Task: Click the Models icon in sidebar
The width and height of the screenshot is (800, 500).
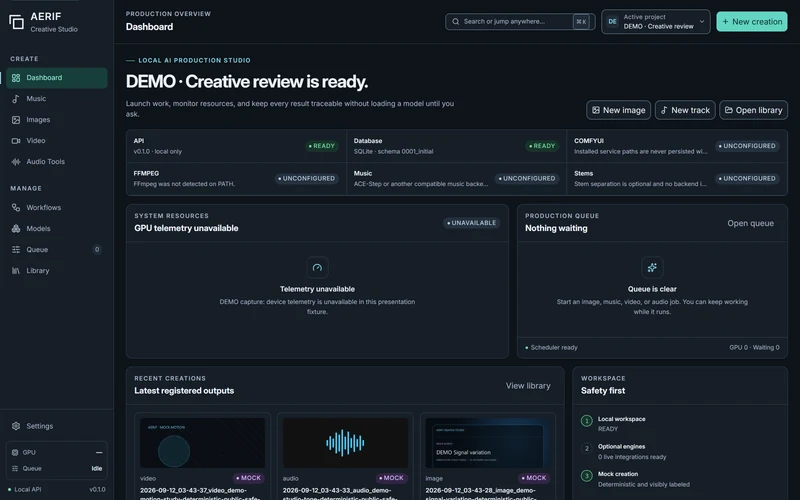Action: click(16, 229)
